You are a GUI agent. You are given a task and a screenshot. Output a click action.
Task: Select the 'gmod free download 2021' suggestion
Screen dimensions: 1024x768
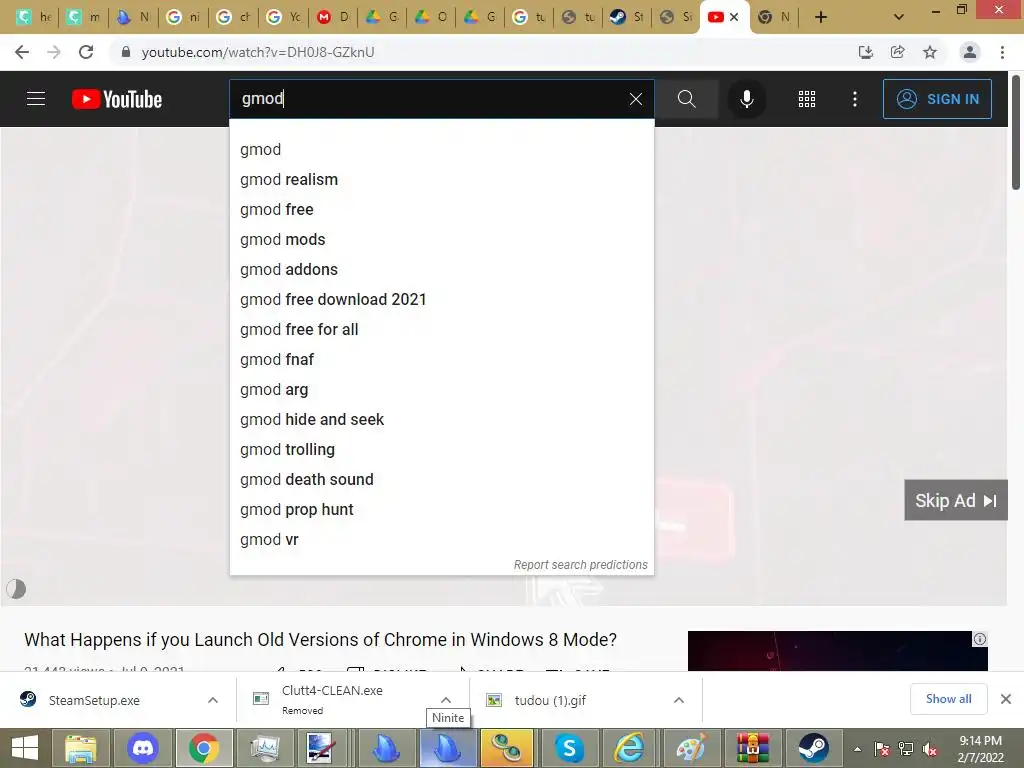[441, 300]
